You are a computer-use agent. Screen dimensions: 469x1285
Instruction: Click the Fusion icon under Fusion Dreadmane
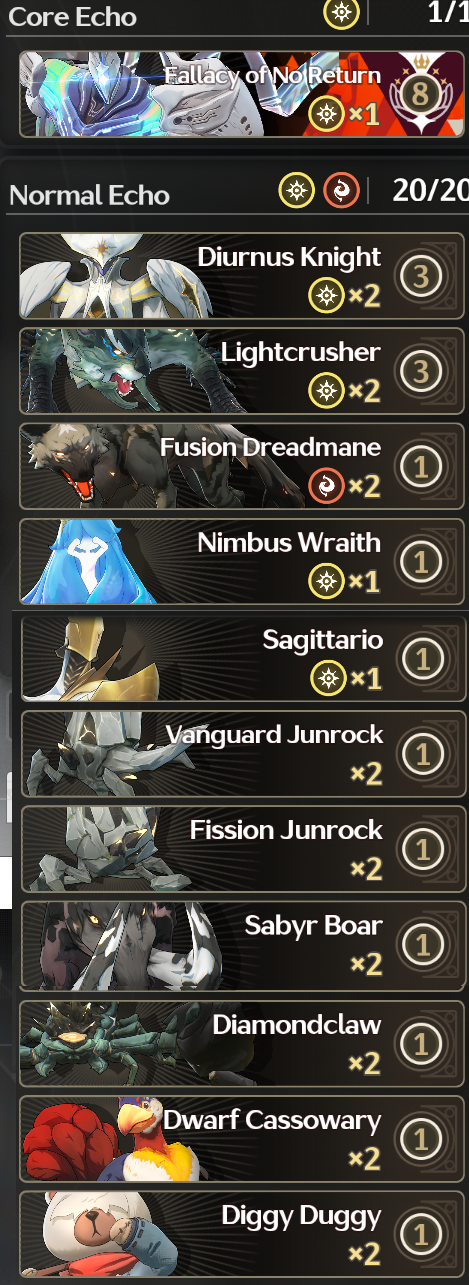point(325,486)
